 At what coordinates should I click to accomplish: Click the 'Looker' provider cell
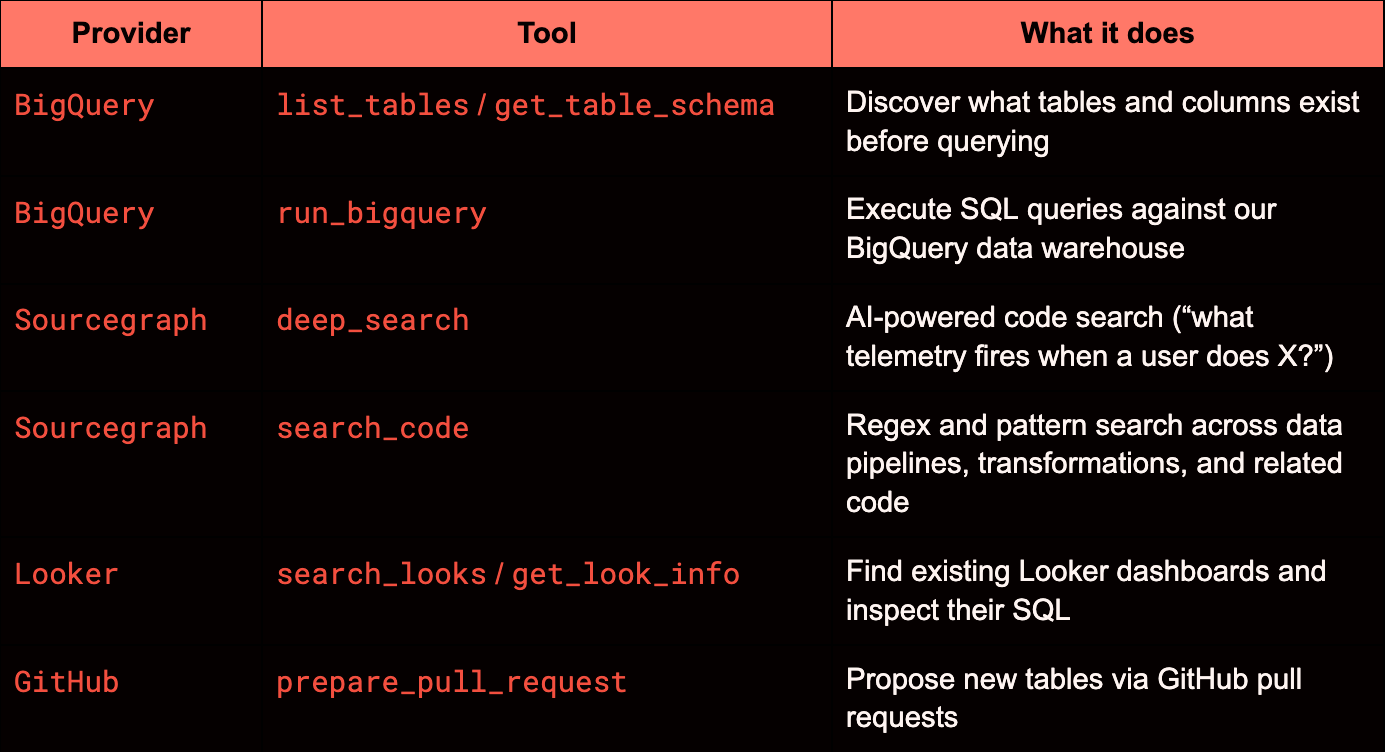click(66, 574)
